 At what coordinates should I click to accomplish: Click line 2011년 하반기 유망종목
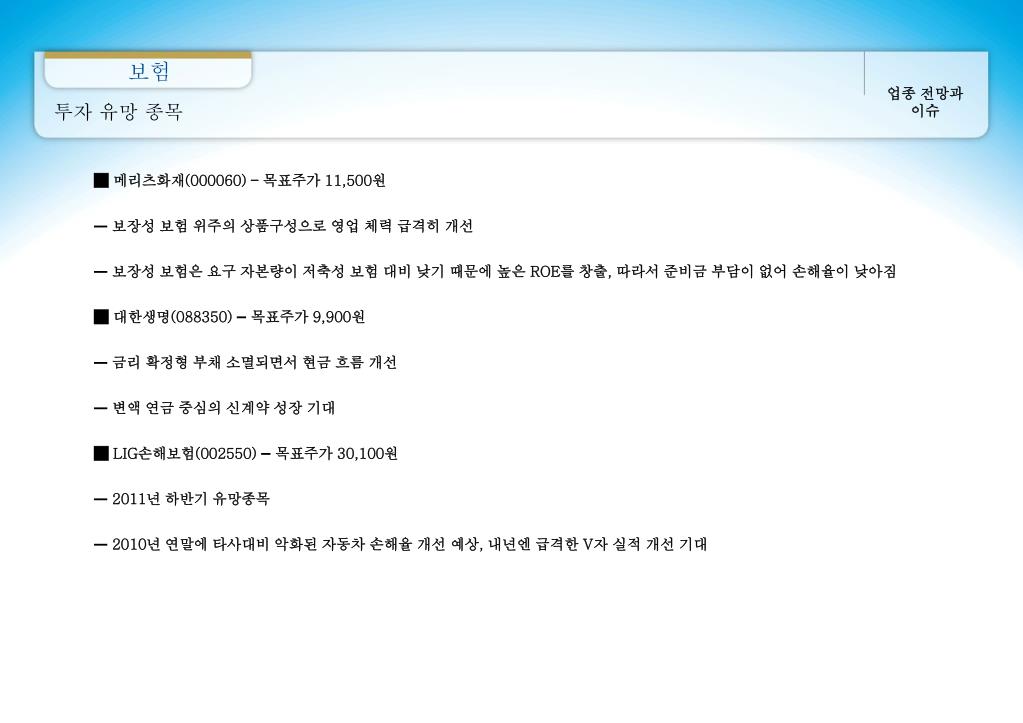182,499
